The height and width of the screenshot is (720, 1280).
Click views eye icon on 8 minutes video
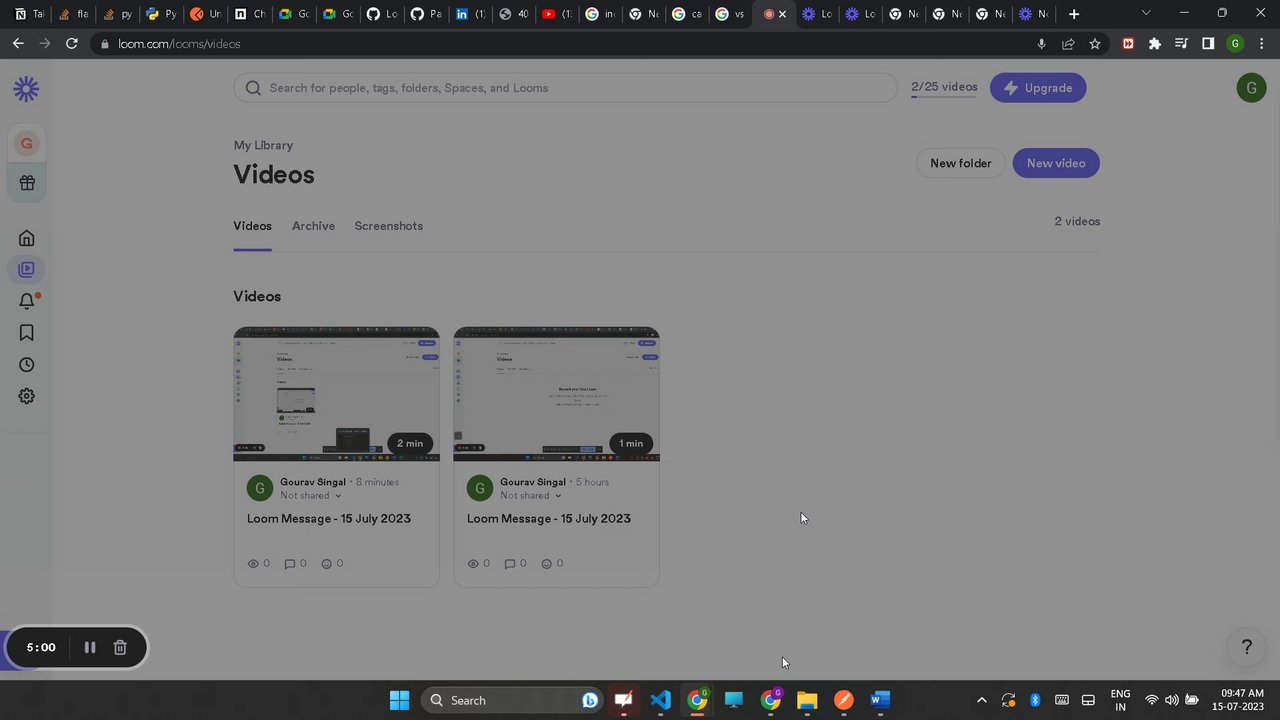point(252,563)
